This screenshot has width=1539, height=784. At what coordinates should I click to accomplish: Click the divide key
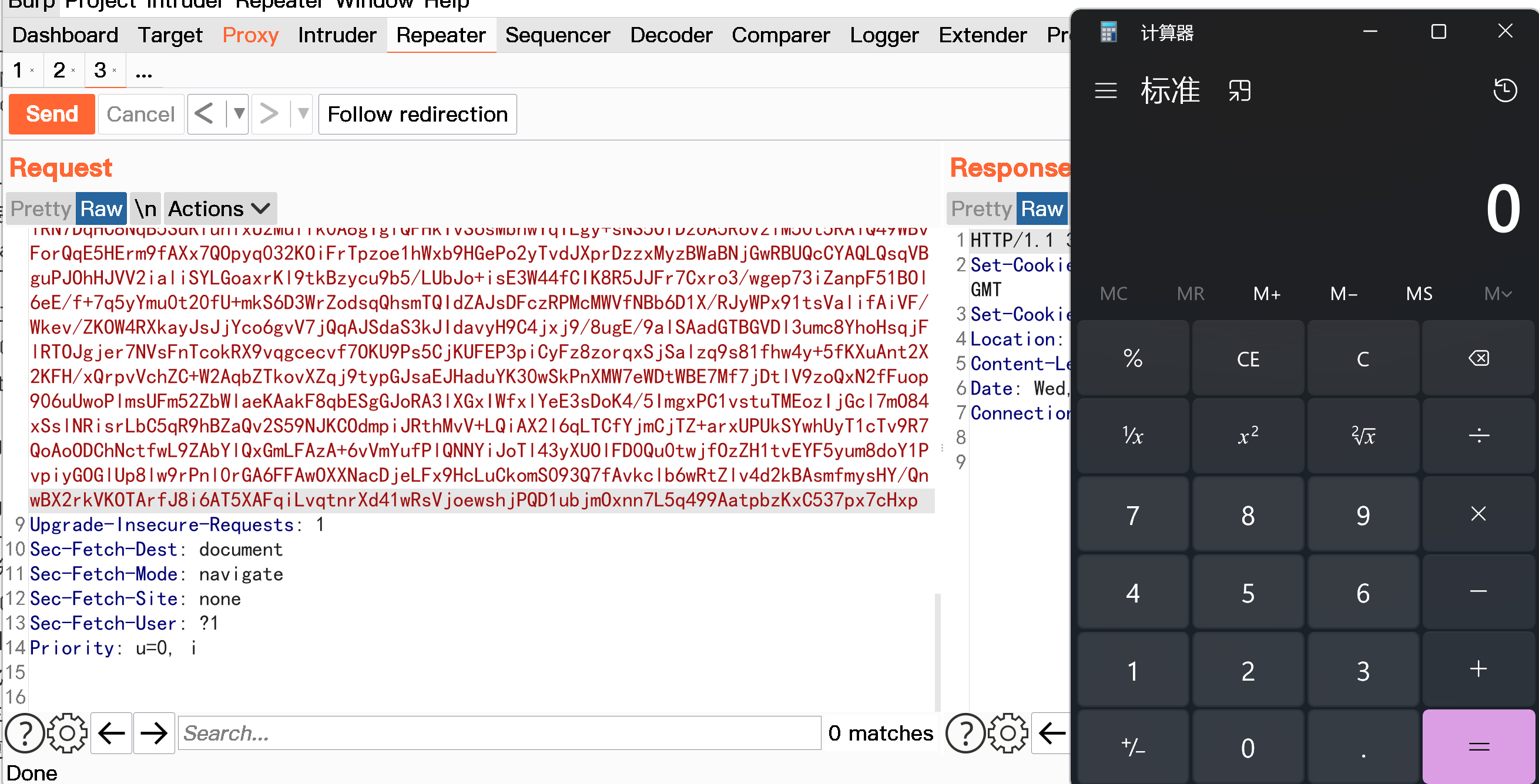pos(1478,436)
